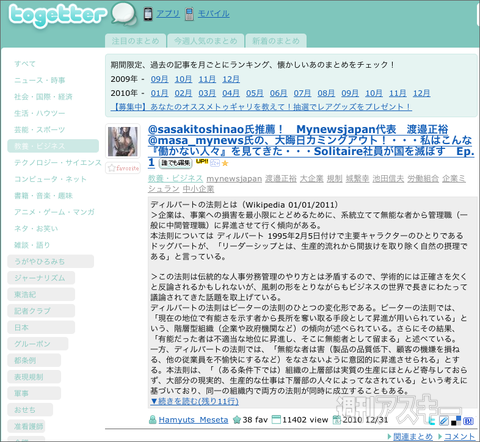Screen dimensions: 480x442
Task: Click the 中小企業 keyword tag
Action: click(x=198, y=189)
